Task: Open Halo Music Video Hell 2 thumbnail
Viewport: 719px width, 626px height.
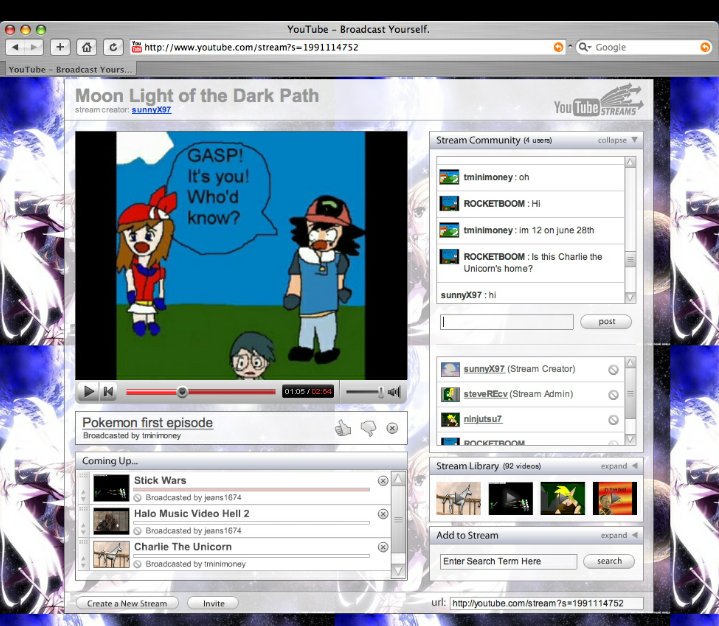Action: [x=111, y=521]
